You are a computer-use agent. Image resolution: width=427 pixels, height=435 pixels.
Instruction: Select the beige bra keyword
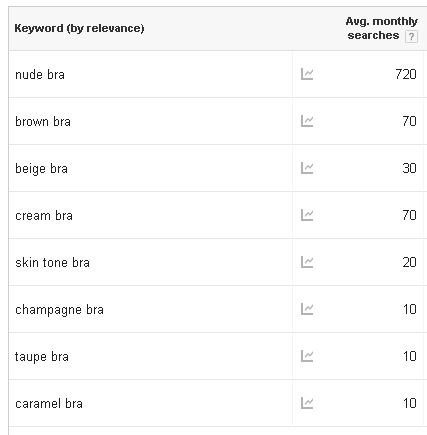pyautogui.click(x=41, y=169)
